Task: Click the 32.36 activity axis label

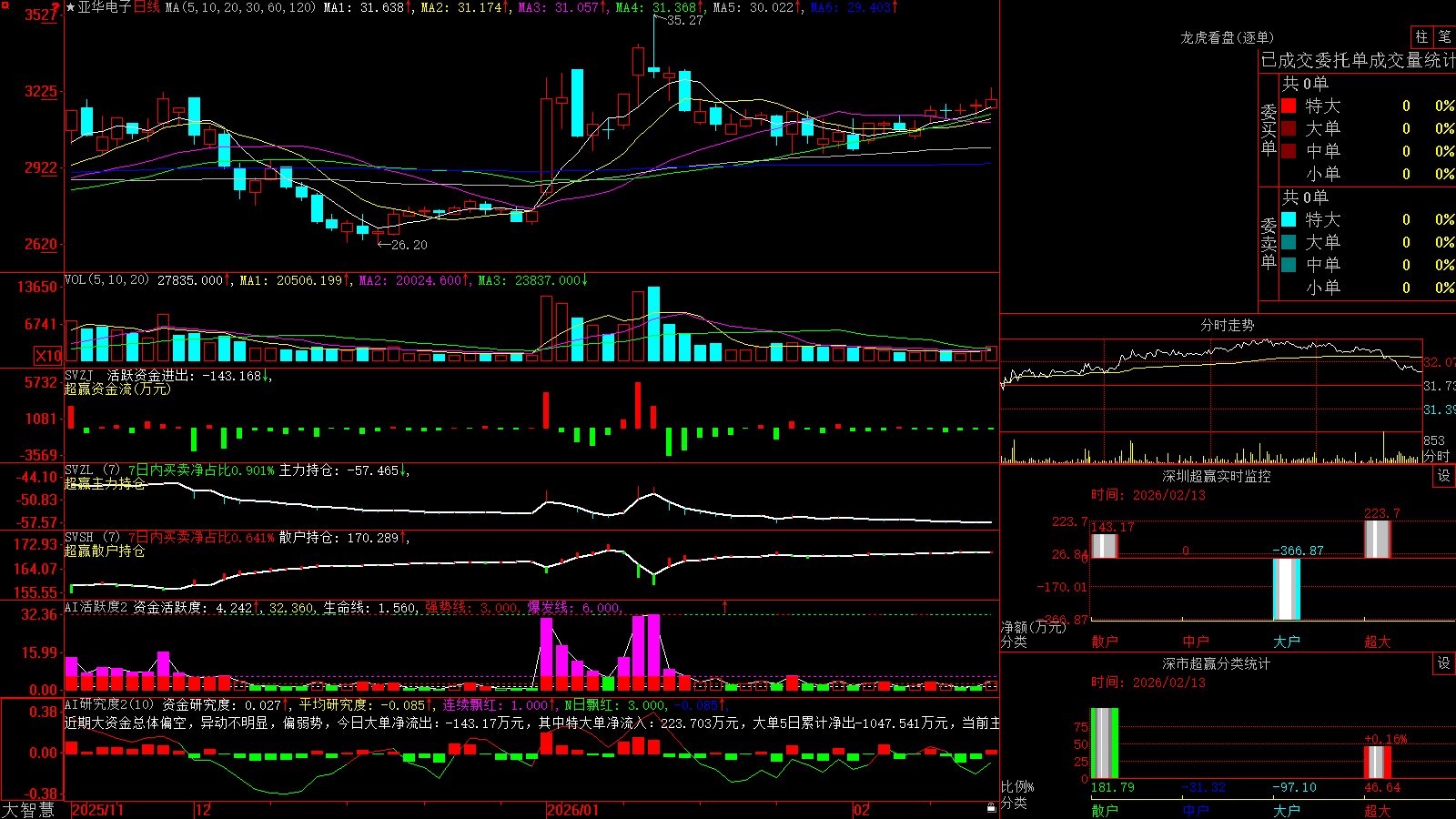Action: pos(41,614)
